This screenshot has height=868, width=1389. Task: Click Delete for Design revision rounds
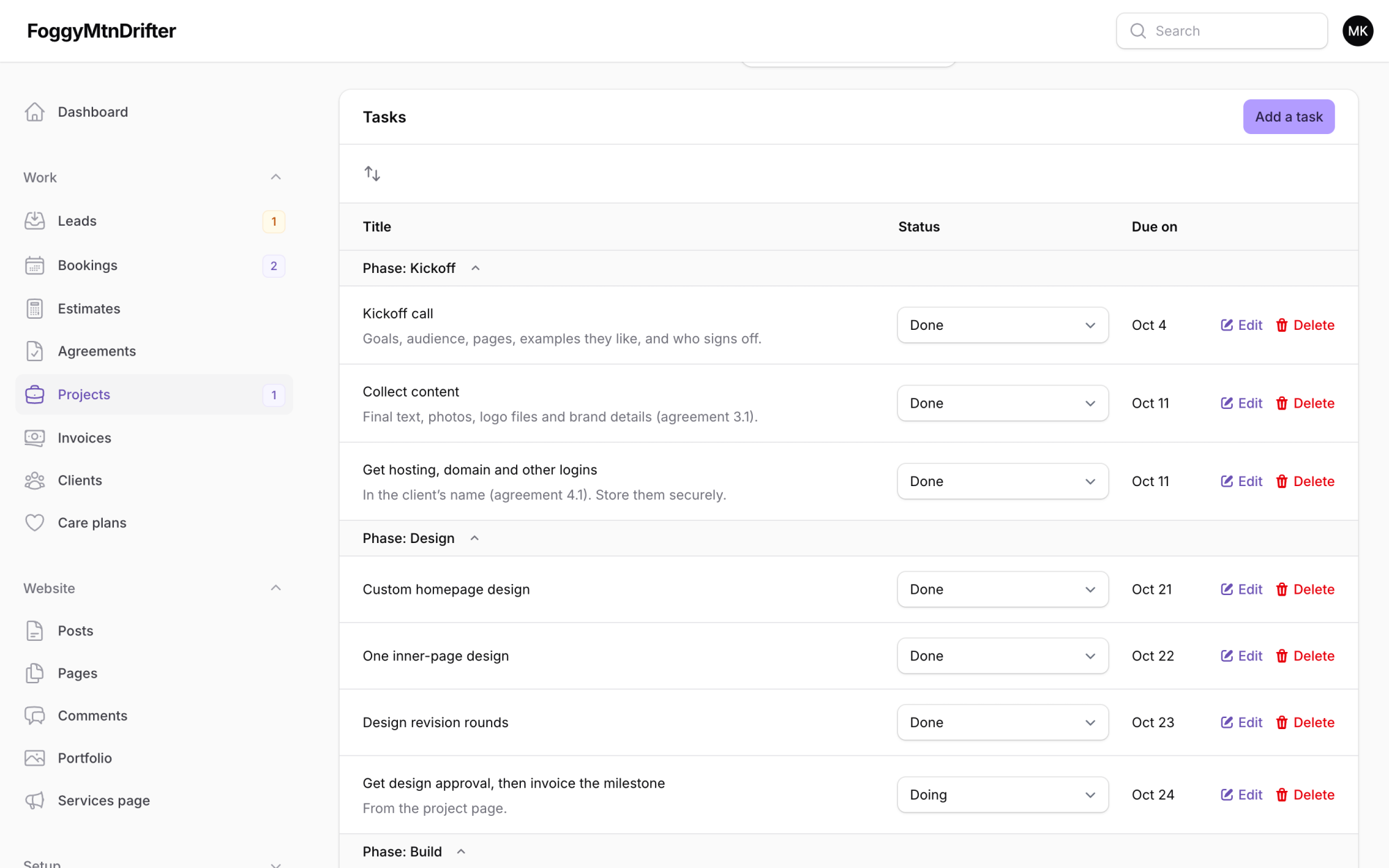(1305, 722)
